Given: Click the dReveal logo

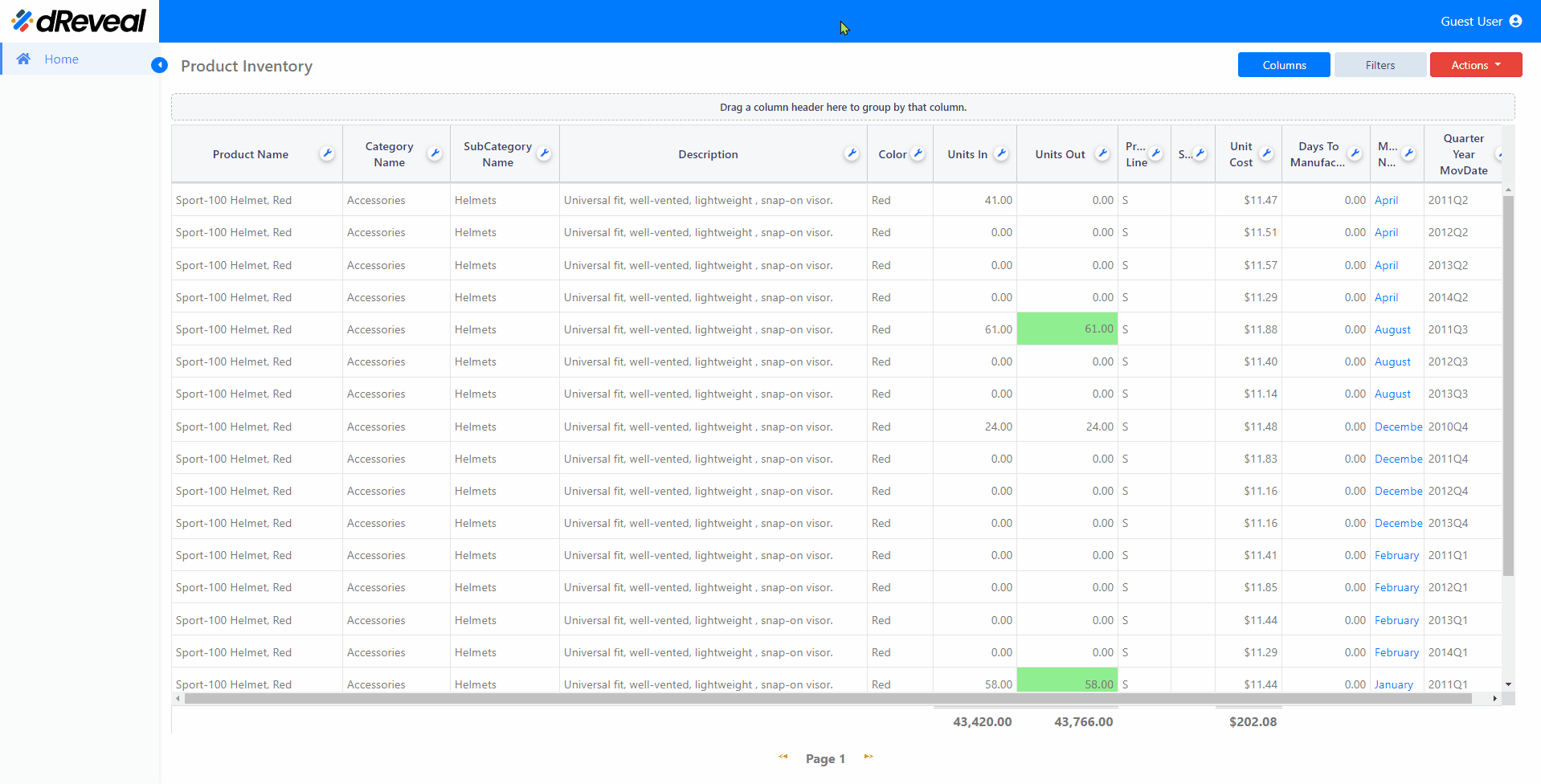Looking at the screenshot, I should tap(79, 21).
